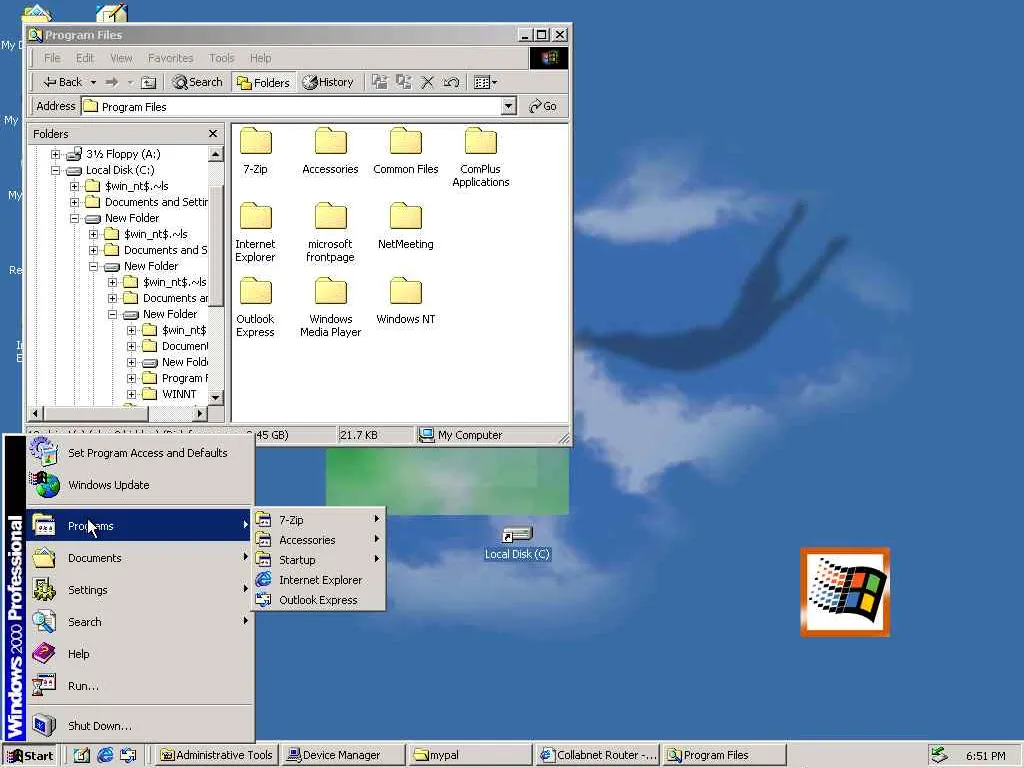This screenshot has width=1024, height=768.
Task: Select the Accessories folder in file pane
Action: 330,151
